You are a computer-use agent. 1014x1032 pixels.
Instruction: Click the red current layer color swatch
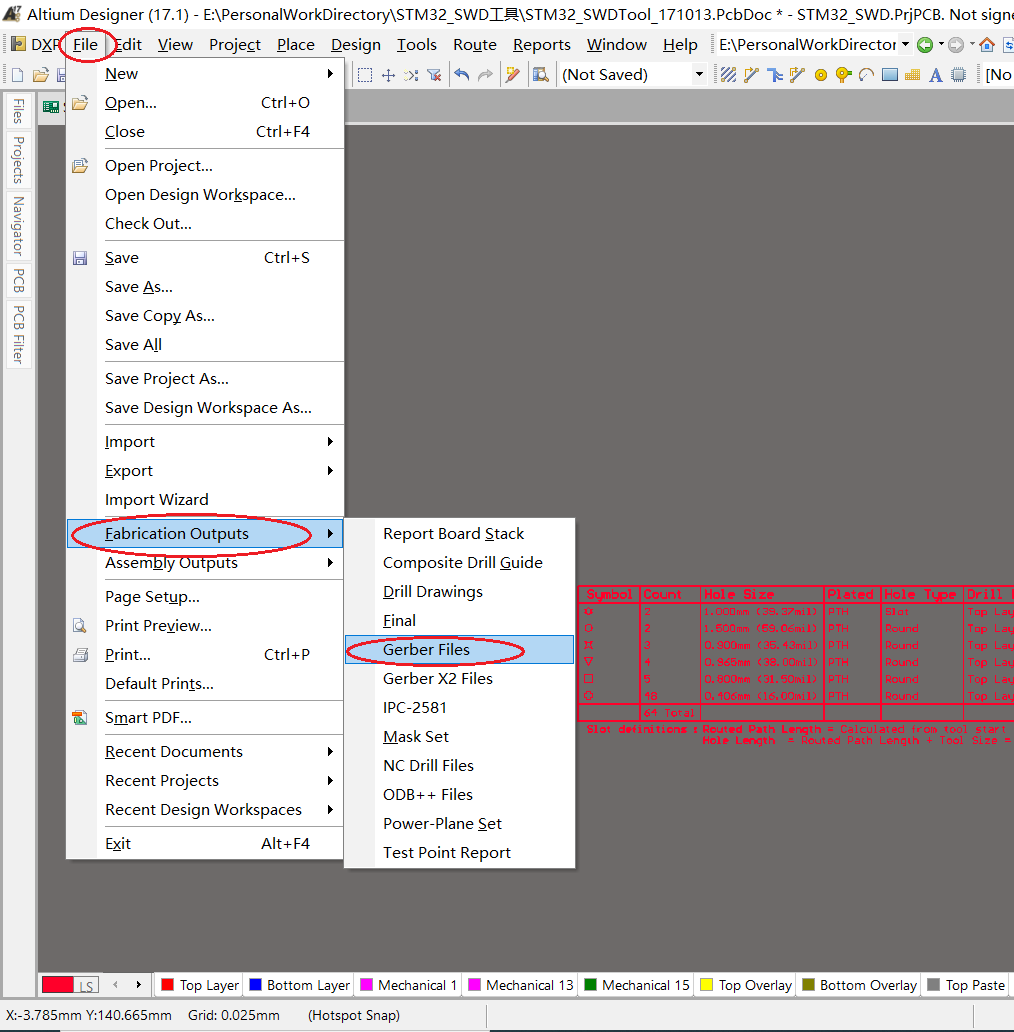57,985
